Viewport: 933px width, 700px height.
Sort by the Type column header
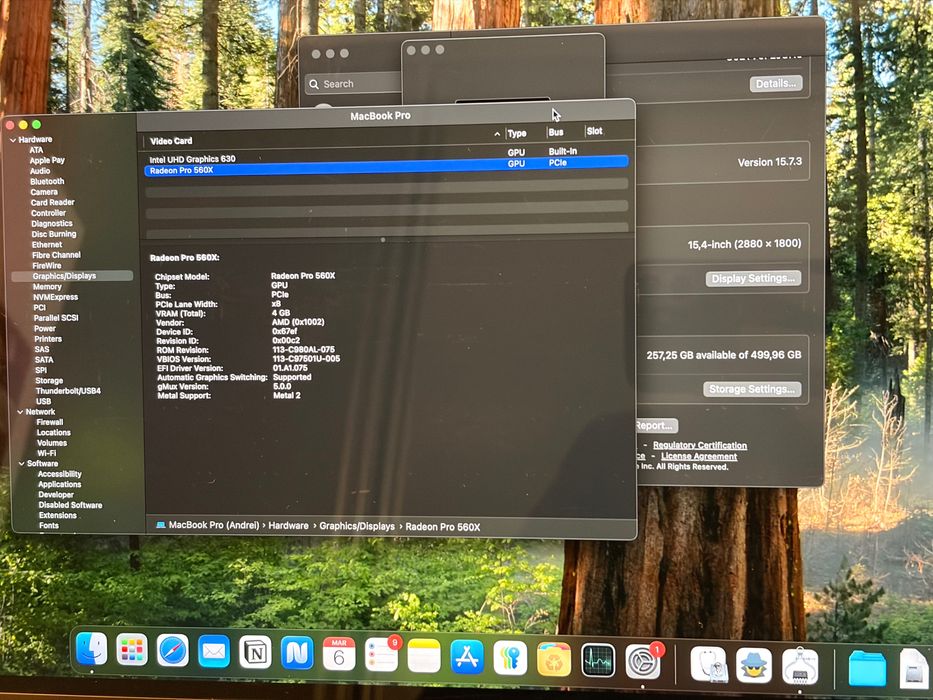point(517,133)
